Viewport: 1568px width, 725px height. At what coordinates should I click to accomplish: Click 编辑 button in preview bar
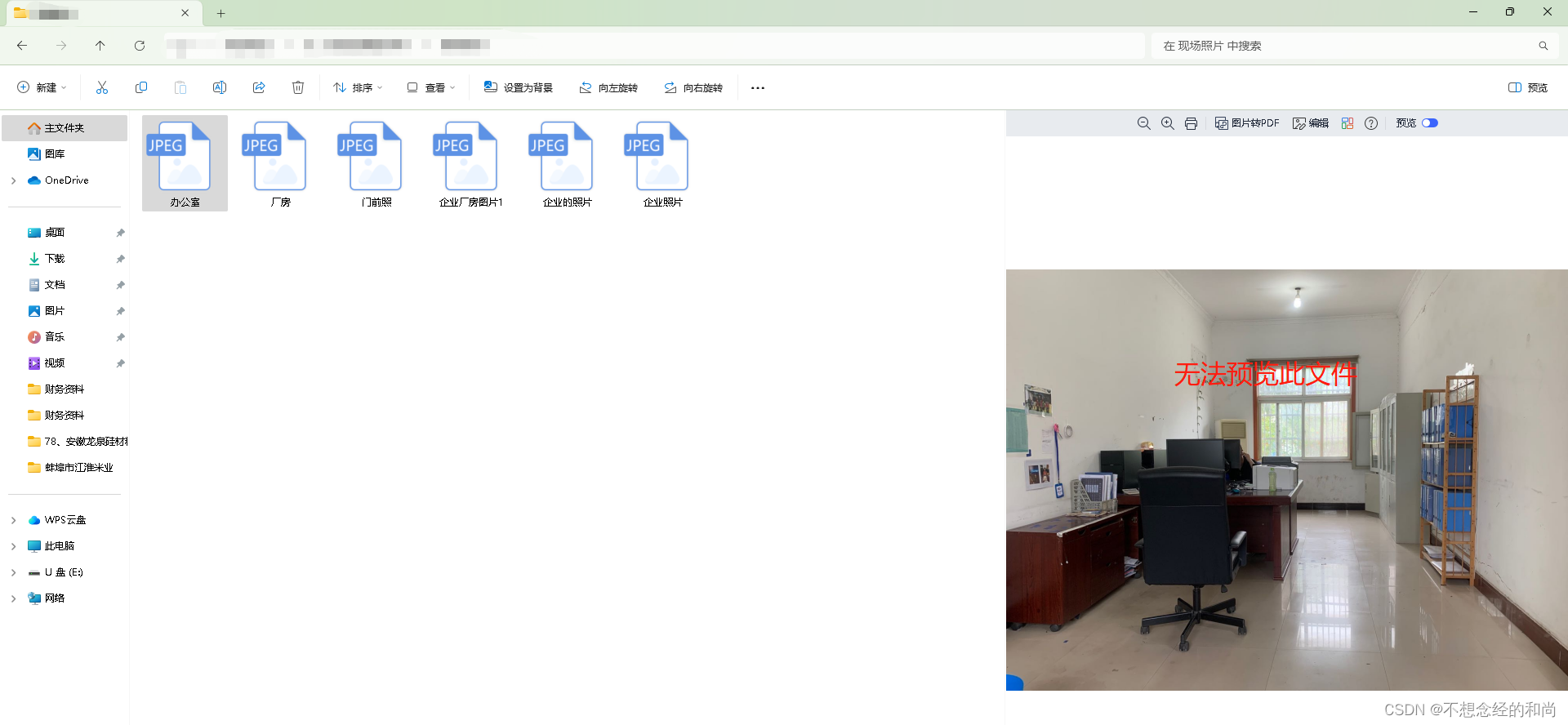[x=1311, y=123]
